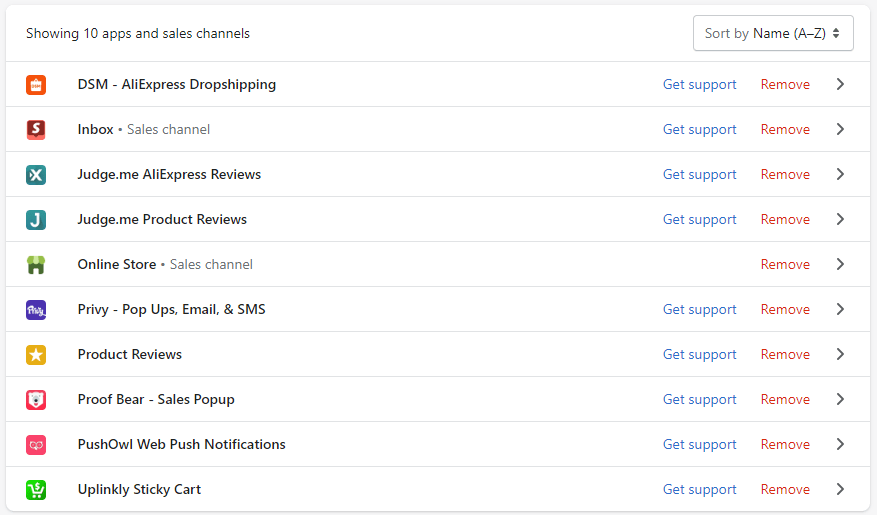Remove the Online Store sales channel
The height and width of the screenshot is (515, 877).
[x=785, y=265]
